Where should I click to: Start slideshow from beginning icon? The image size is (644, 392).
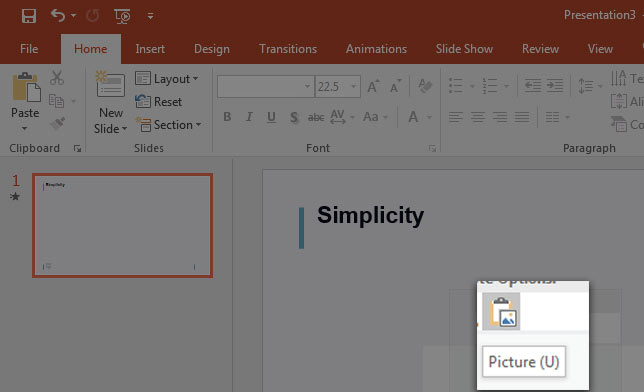coord(122,16)
